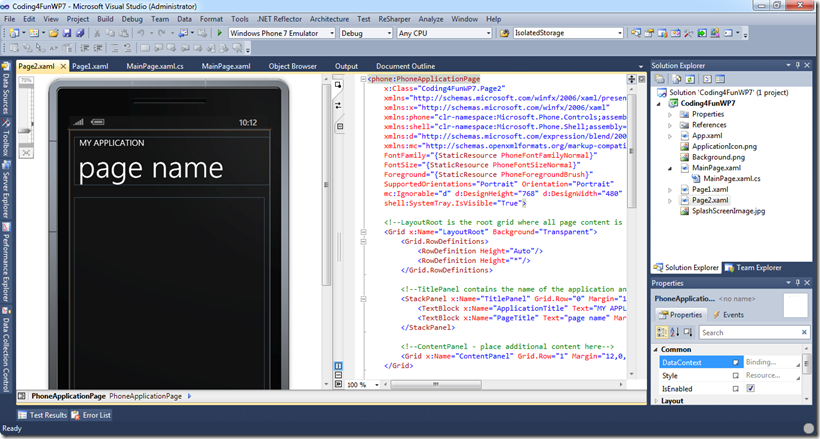Viewport: 820px width, 439px height.
Task: Collapse the Grid.RowDefinitions code region
Action: [363, 241]
